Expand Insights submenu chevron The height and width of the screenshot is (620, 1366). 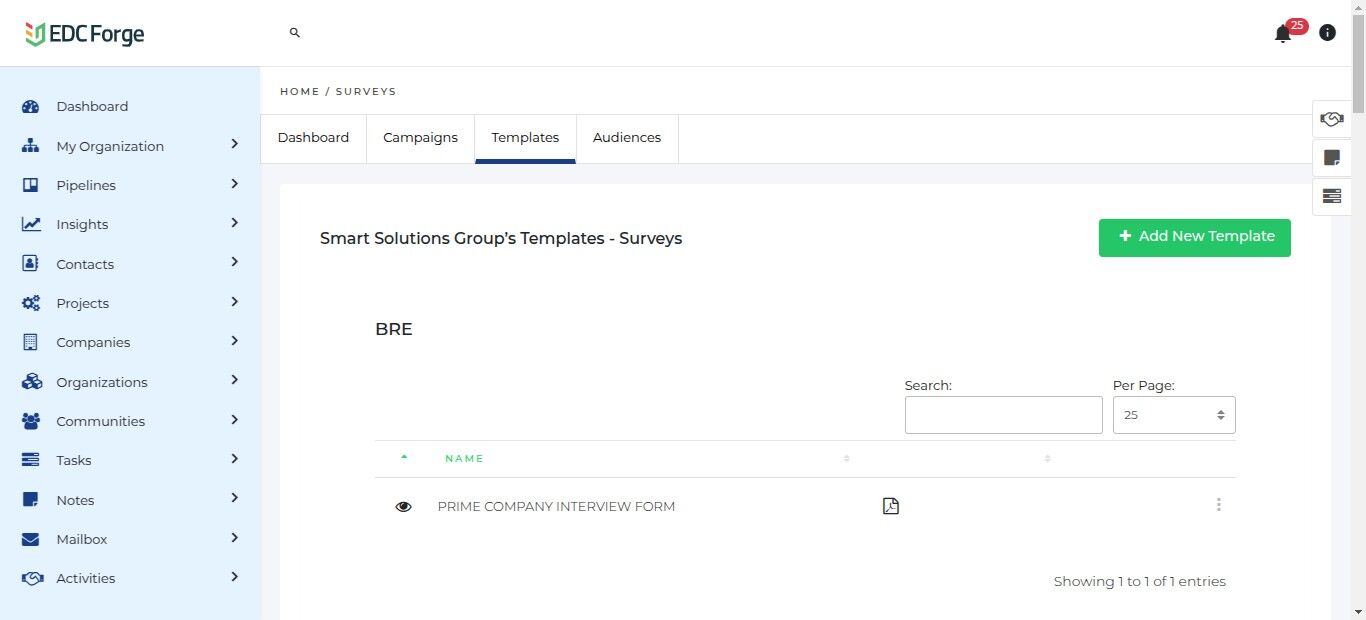point(234,223)
